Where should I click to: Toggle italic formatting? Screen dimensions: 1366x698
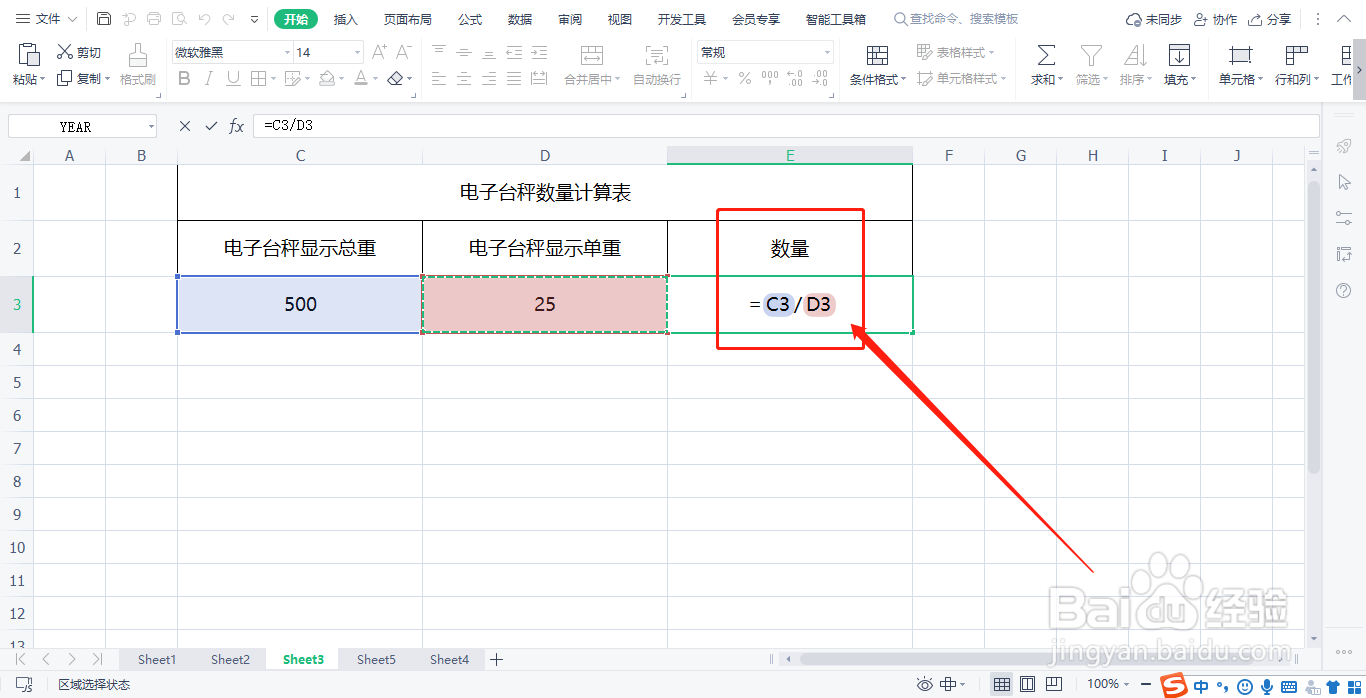tap(209, 79)
